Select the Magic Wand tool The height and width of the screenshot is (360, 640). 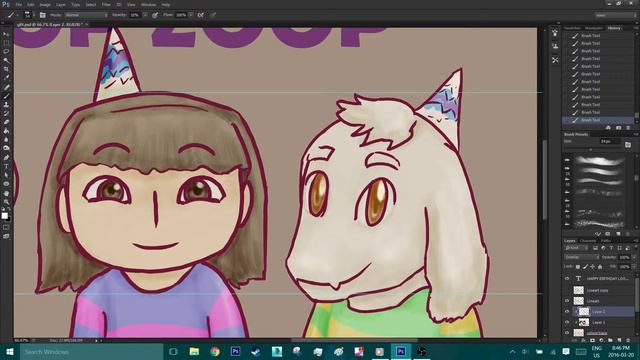(6, 60)
